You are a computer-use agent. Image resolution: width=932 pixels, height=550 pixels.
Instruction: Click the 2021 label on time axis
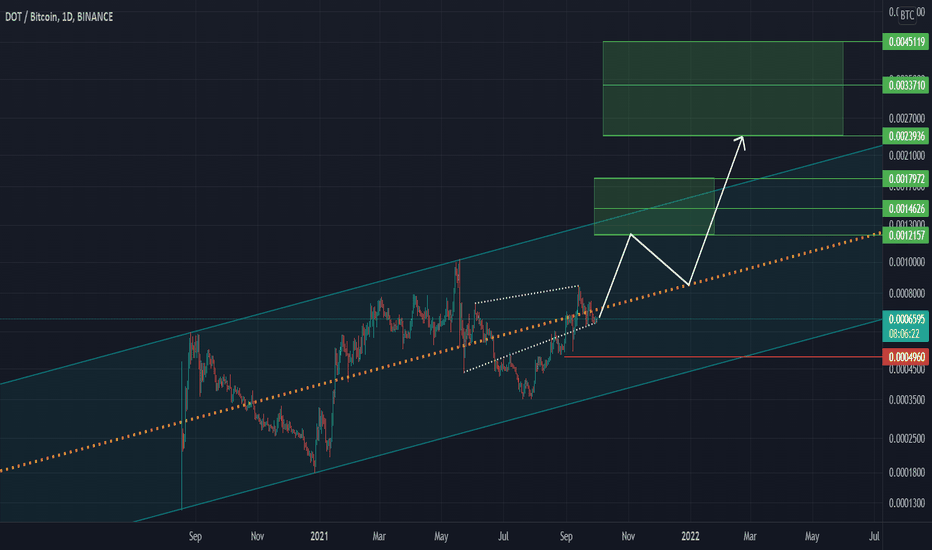(319, 536)
